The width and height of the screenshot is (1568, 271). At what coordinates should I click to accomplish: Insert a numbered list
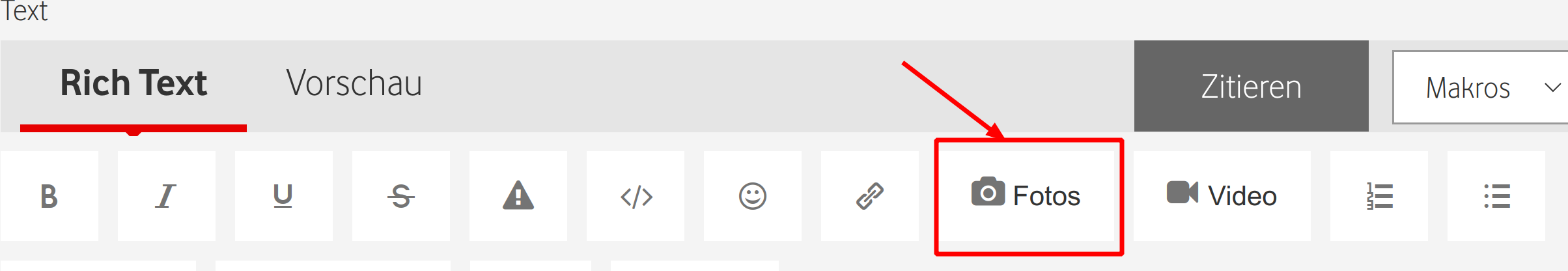1379,196
